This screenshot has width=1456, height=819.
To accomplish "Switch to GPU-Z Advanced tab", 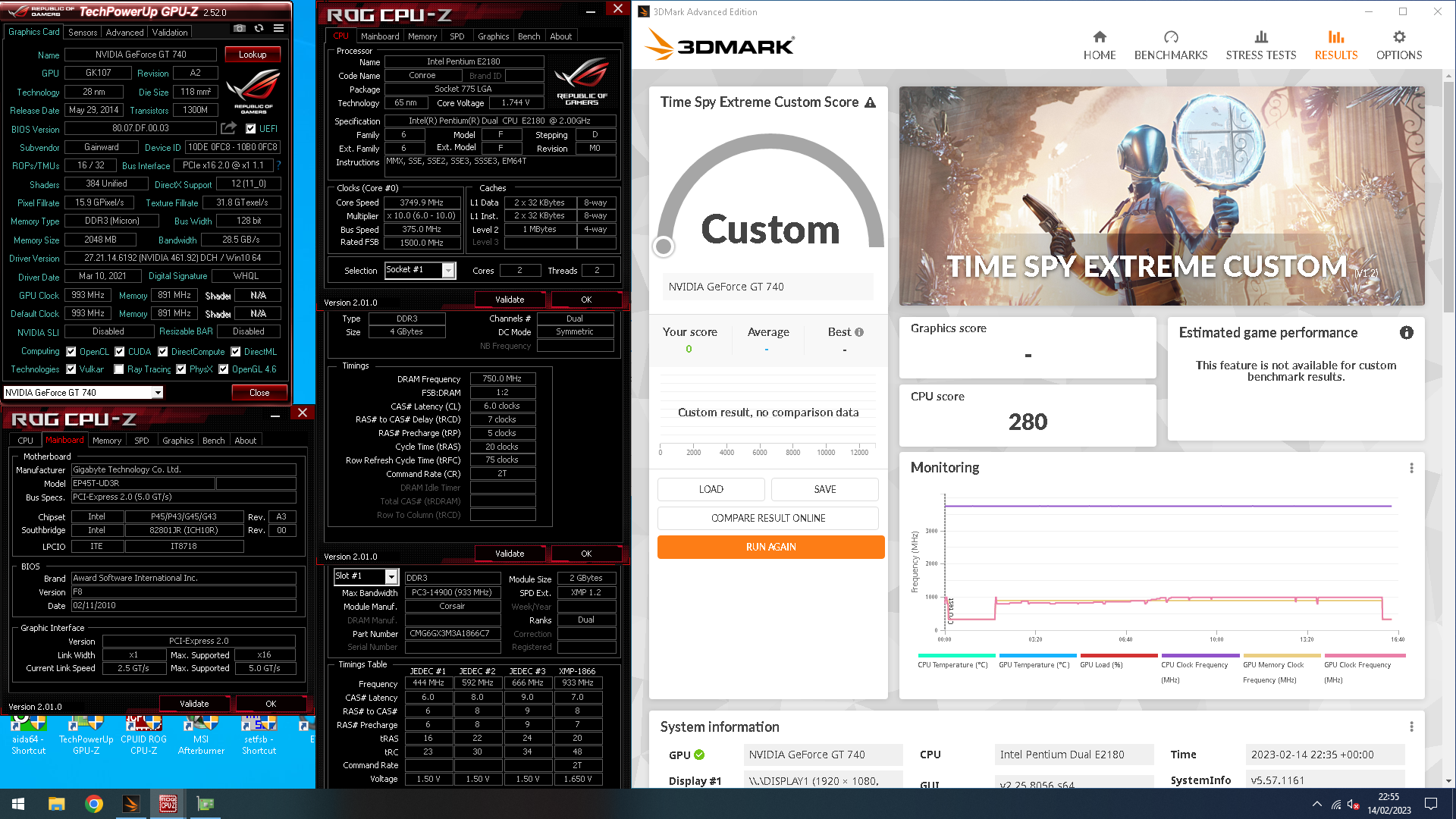I will pyautogui.click(x=125, y=33).
